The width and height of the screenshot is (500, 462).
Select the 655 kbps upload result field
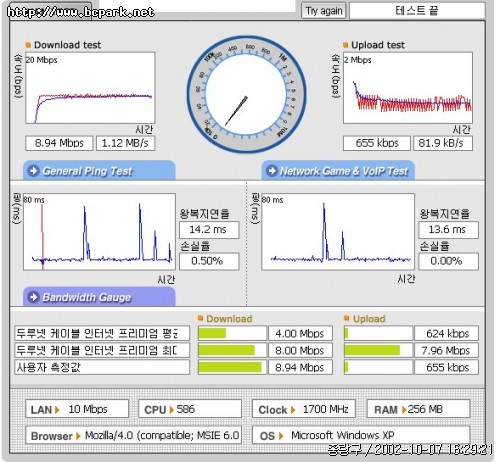[377, 143]
